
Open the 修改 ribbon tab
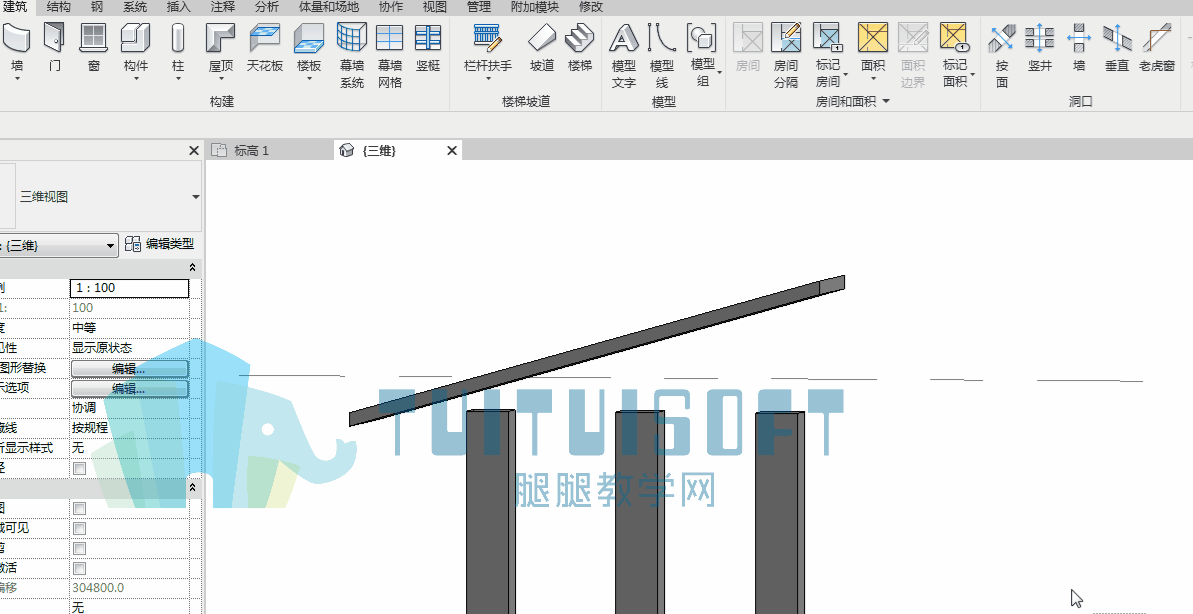590,7
